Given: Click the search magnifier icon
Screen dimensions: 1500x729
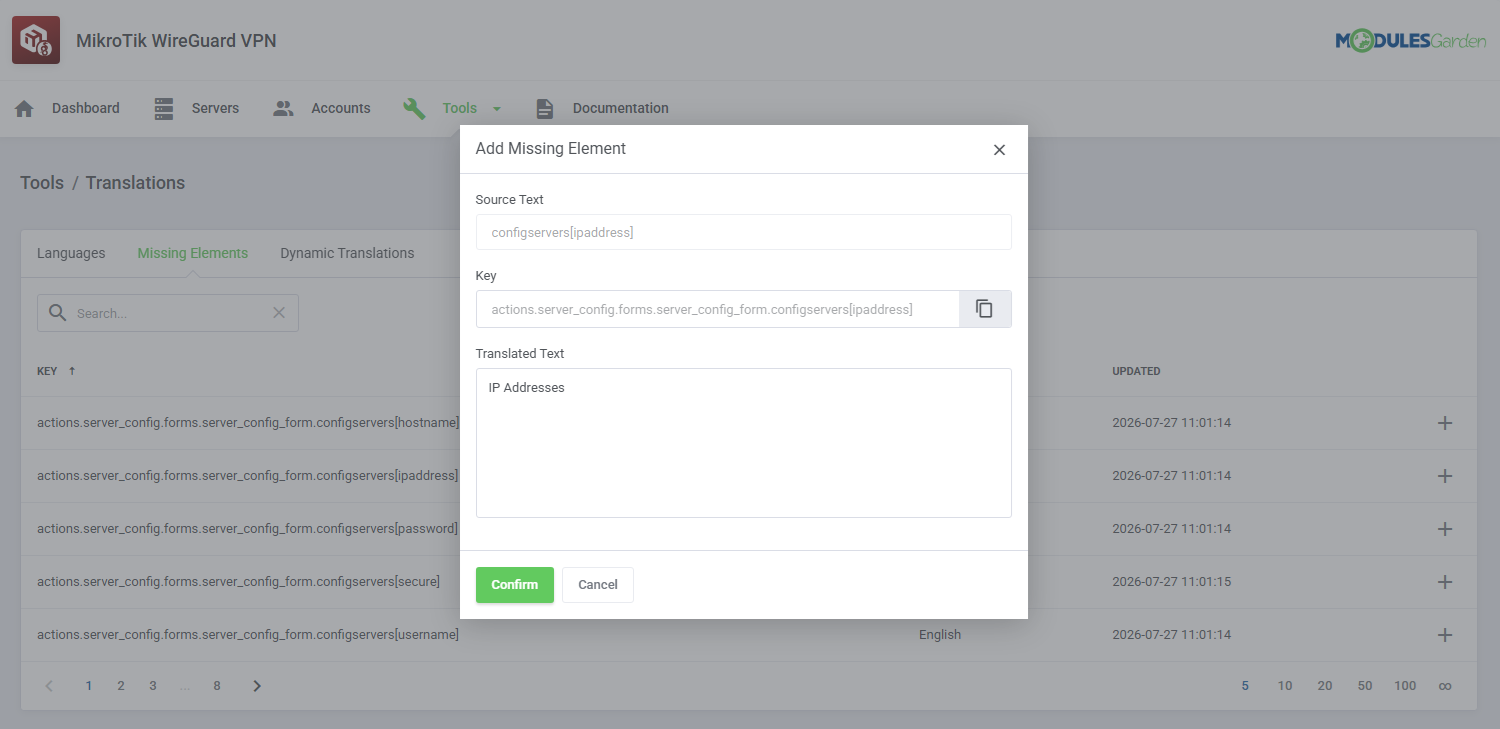Looking at the screenshot, I should (x=58, y=313).
